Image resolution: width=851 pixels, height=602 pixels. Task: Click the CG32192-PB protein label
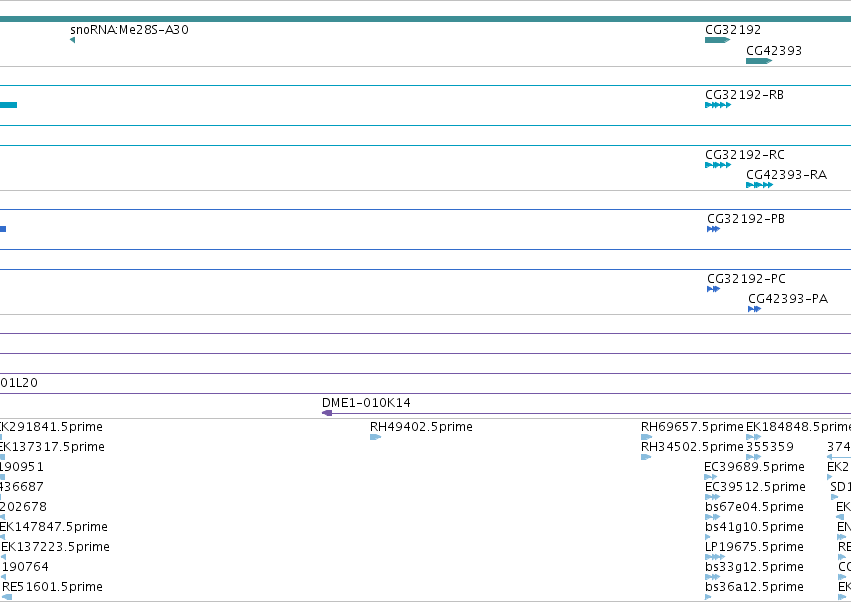point(746,219)
